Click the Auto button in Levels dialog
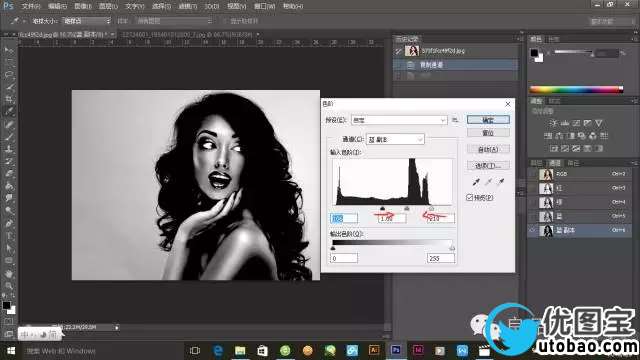 coord(488,149)
